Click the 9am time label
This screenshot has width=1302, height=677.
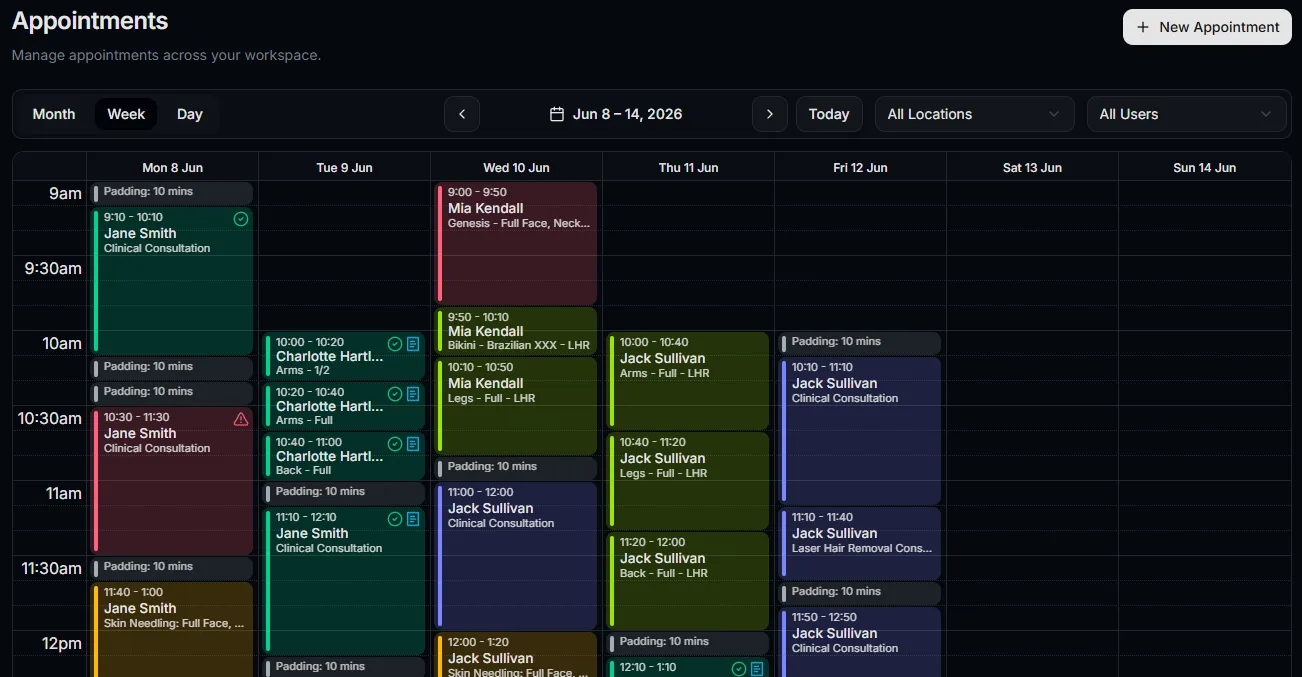65,193
